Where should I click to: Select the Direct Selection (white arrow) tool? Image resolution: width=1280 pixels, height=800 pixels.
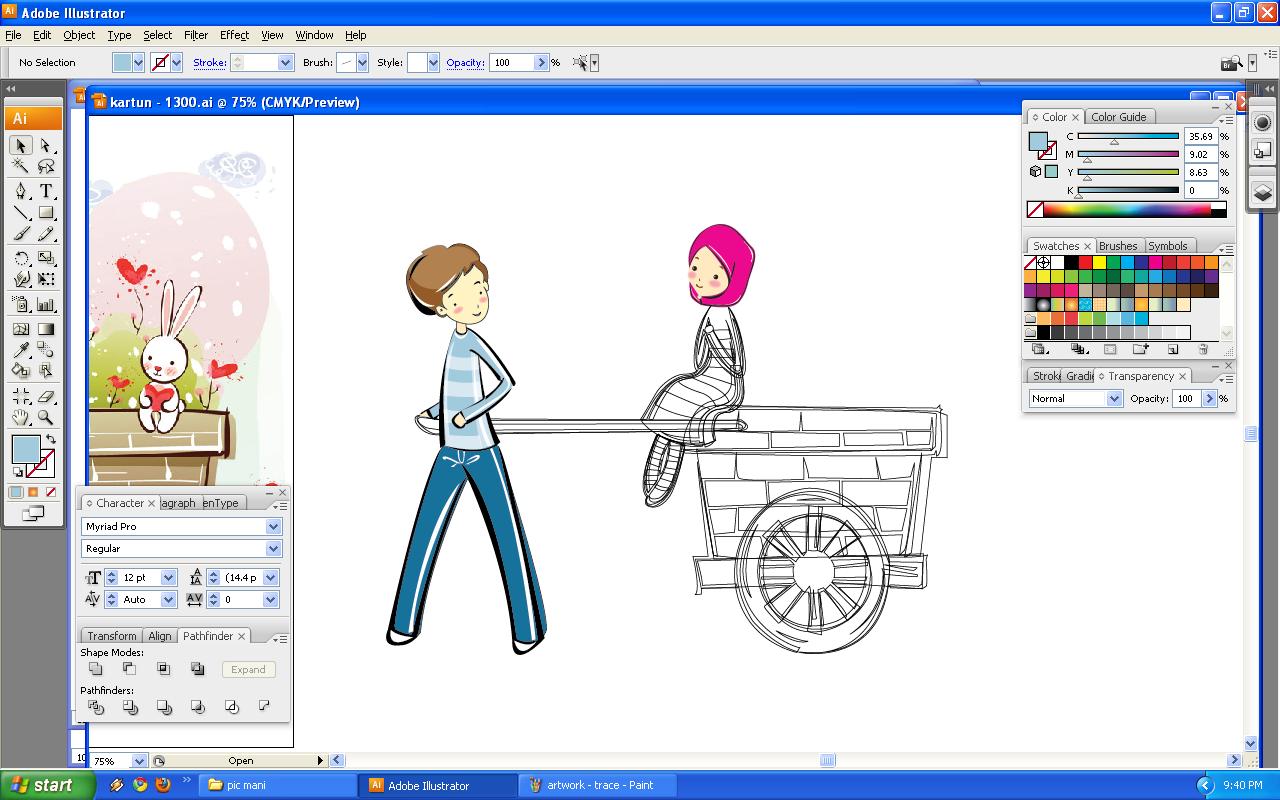pos(46,146)
